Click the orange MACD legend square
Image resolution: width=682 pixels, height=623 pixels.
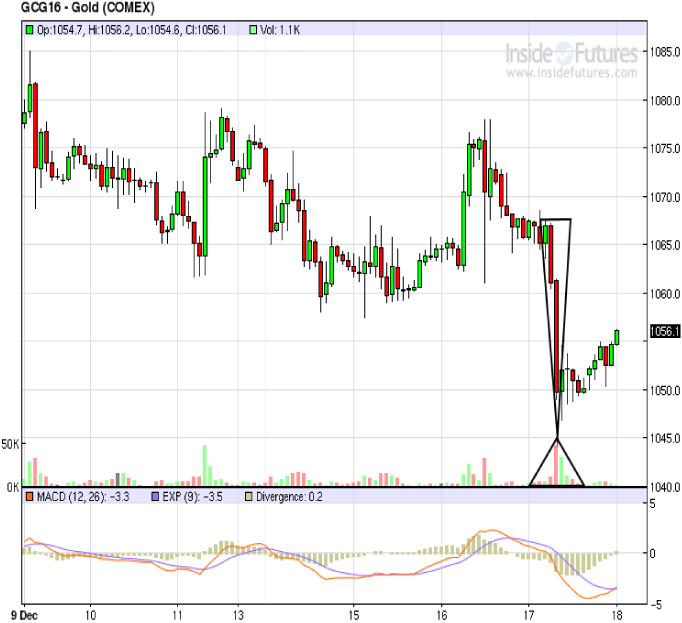30,496
